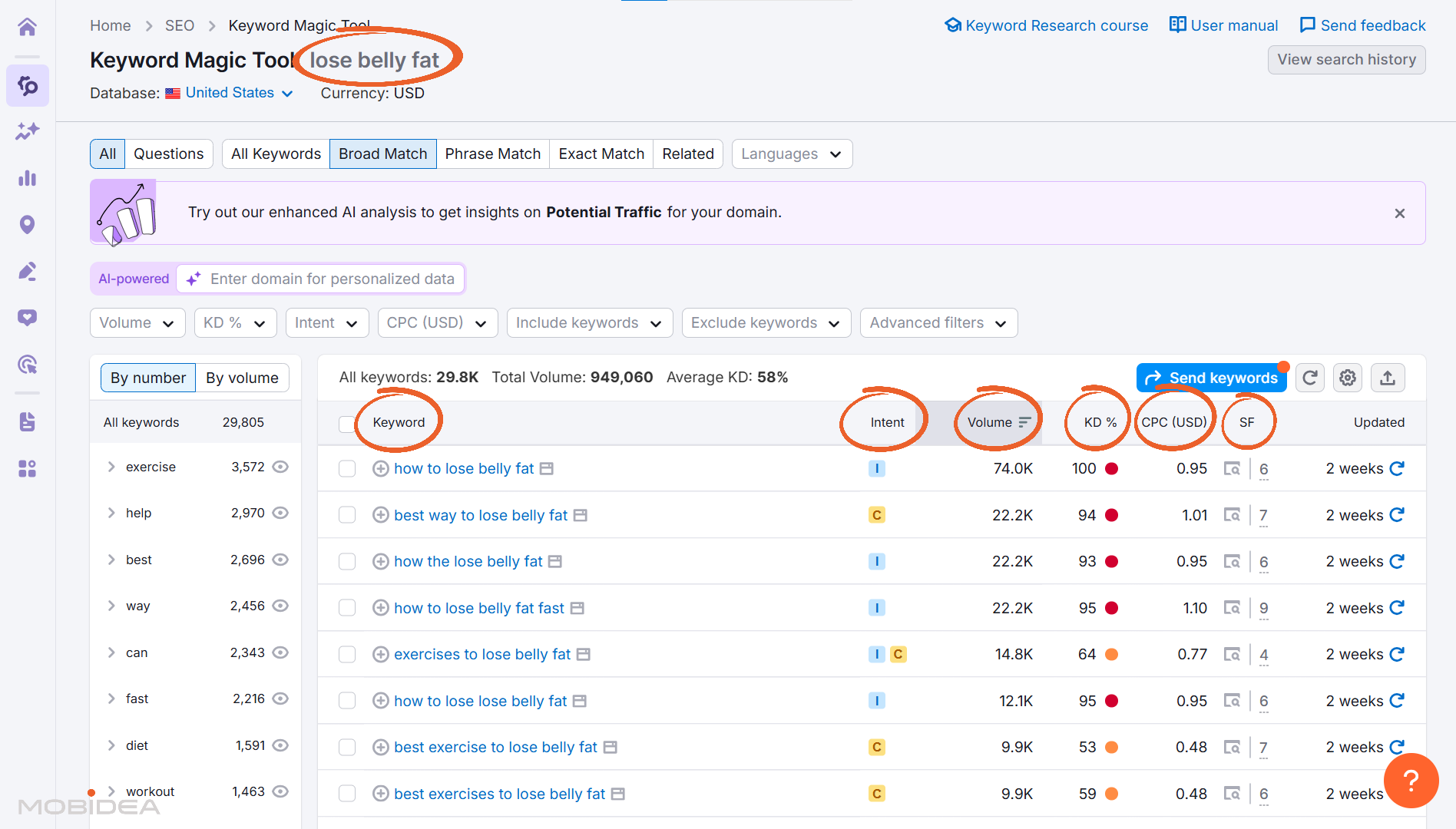Click the Send keywords button
The image size is (1456, 829).
click(1211, 378)
